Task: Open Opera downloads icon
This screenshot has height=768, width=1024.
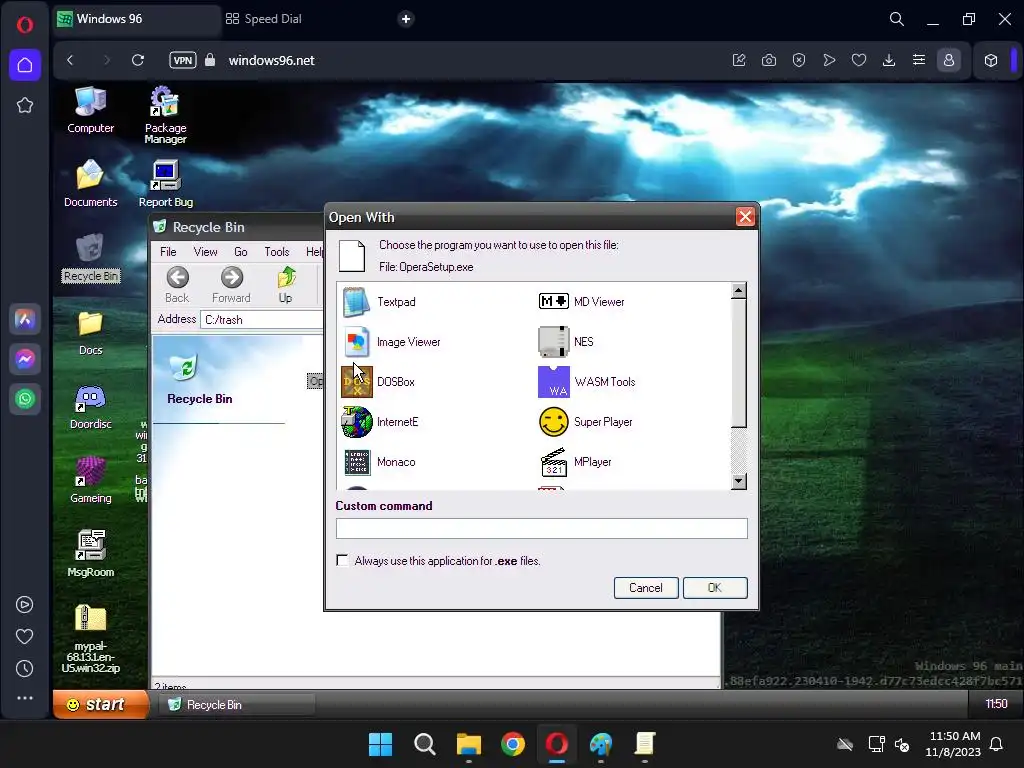Action: point(888,60)
